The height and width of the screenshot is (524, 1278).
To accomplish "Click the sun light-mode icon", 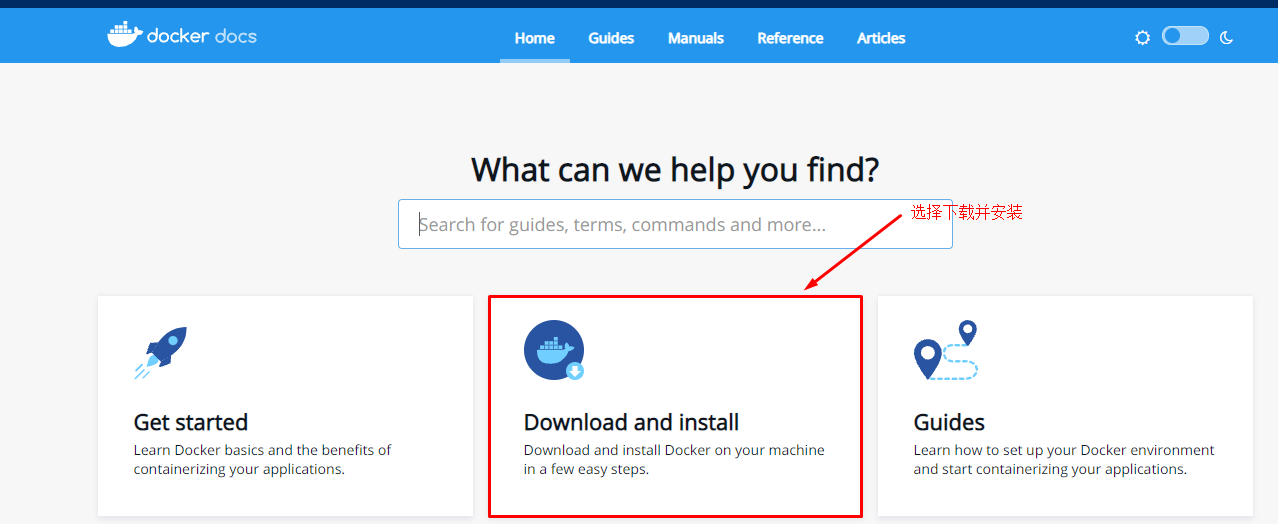I will tap(1142, 38).
